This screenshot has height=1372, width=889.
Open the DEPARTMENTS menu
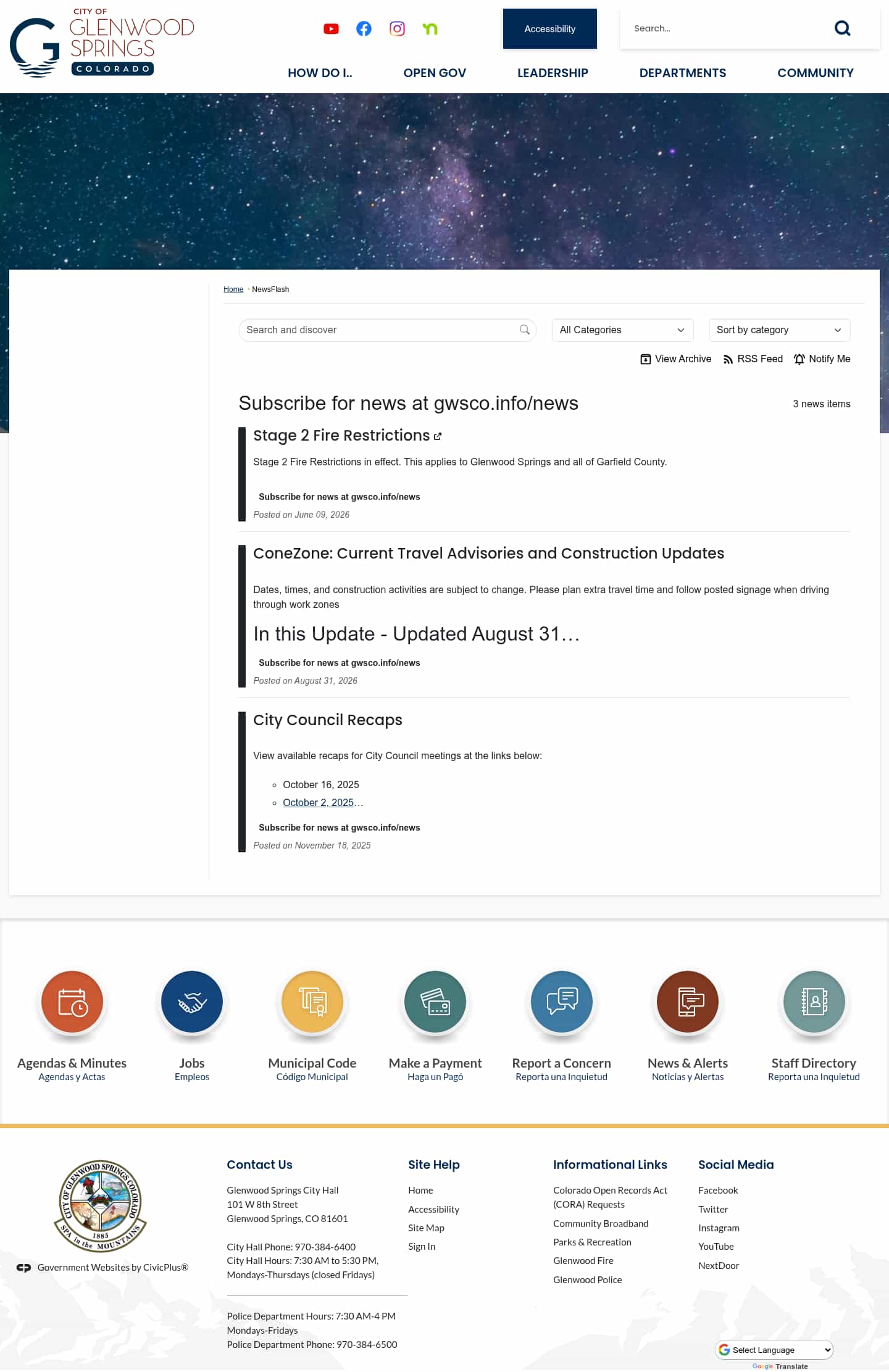[x=683, y=73]
